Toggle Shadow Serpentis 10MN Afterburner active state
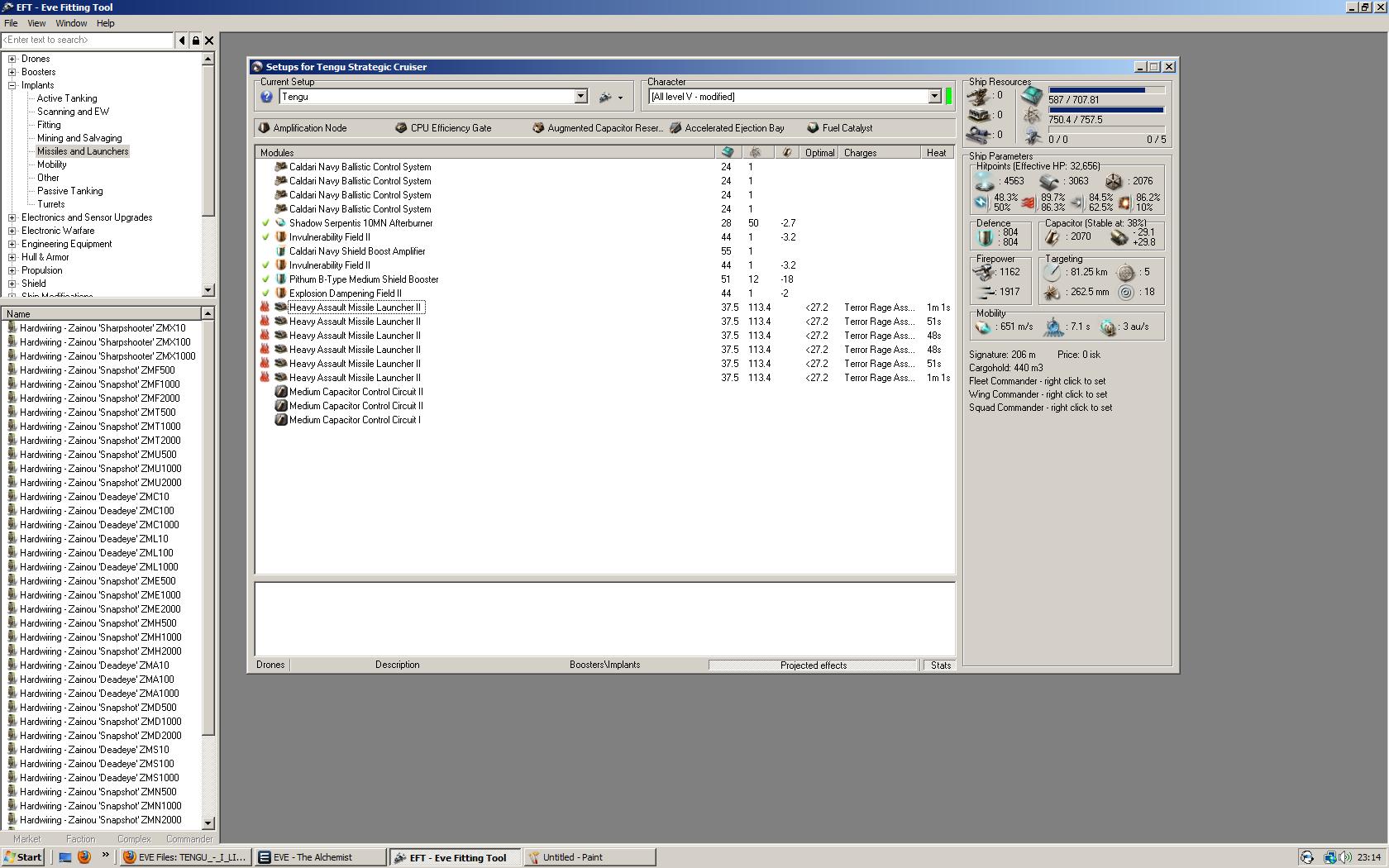 [x=265, y=223]
